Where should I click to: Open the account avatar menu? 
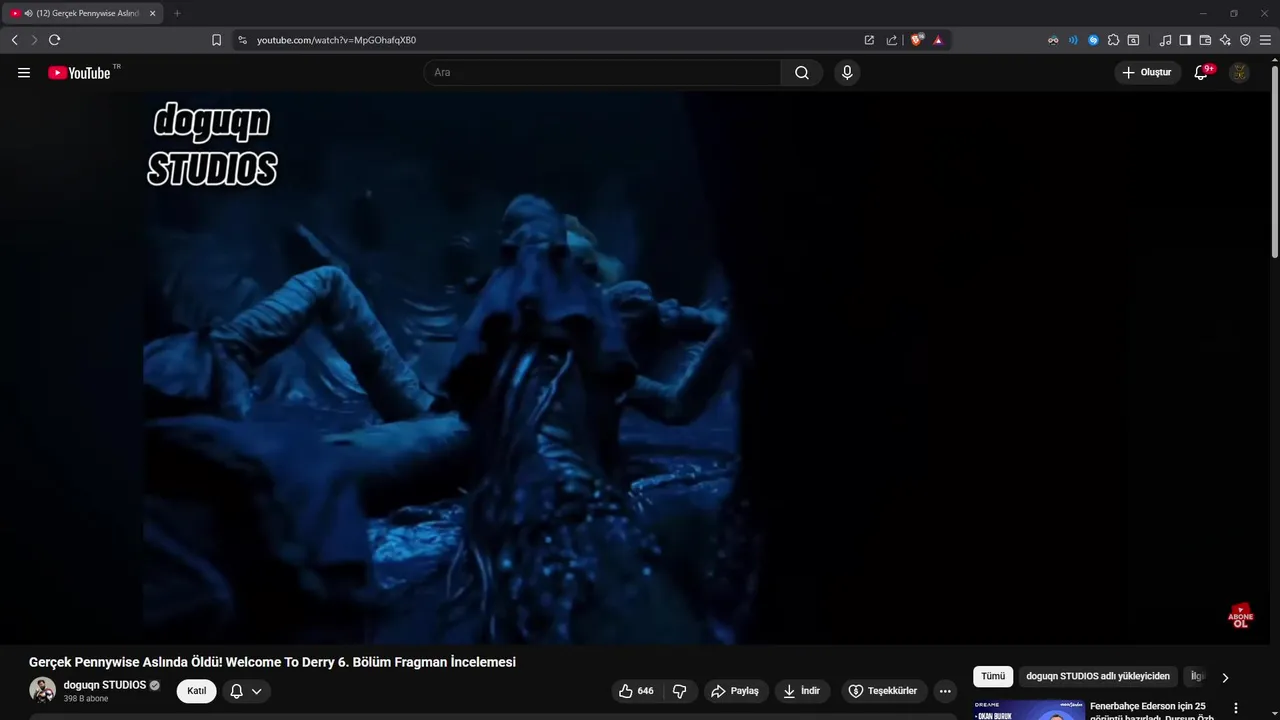click(1239, 73)
